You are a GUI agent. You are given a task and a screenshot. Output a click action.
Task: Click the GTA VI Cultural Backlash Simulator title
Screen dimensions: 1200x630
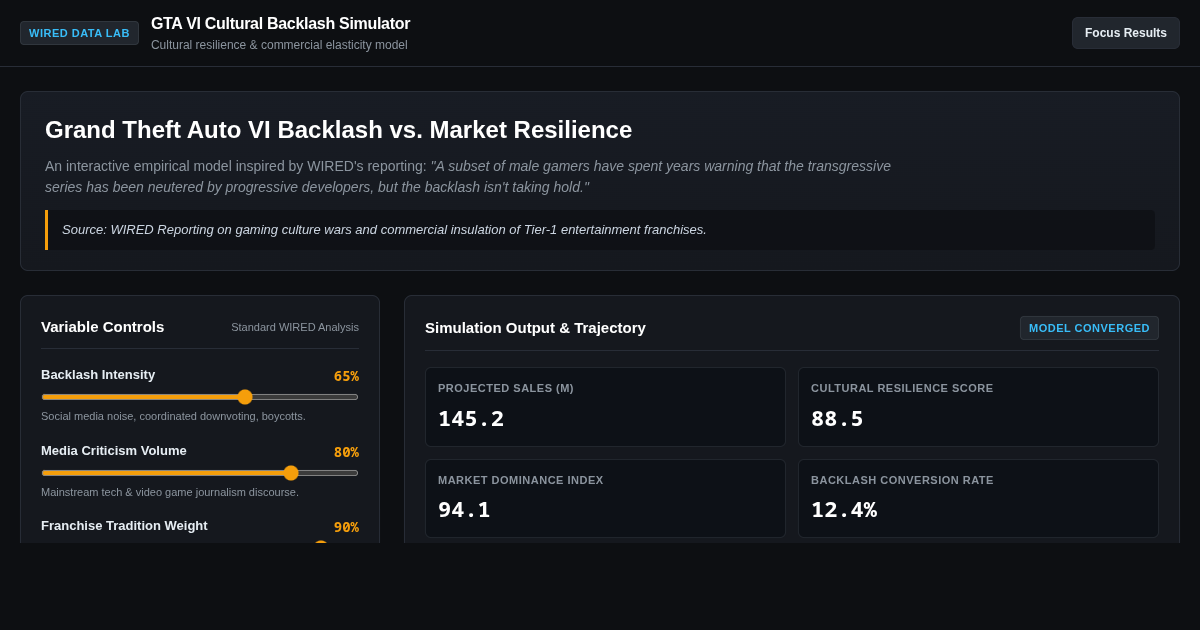[x=280, y=24]
